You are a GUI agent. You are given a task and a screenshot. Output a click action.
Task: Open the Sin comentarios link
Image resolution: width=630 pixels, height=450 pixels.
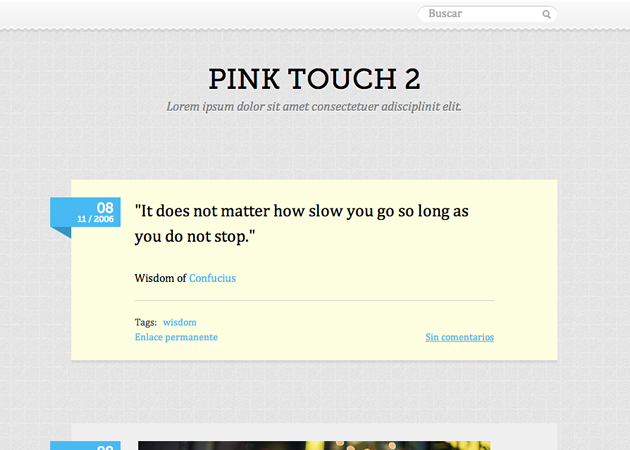coord(459,337)
